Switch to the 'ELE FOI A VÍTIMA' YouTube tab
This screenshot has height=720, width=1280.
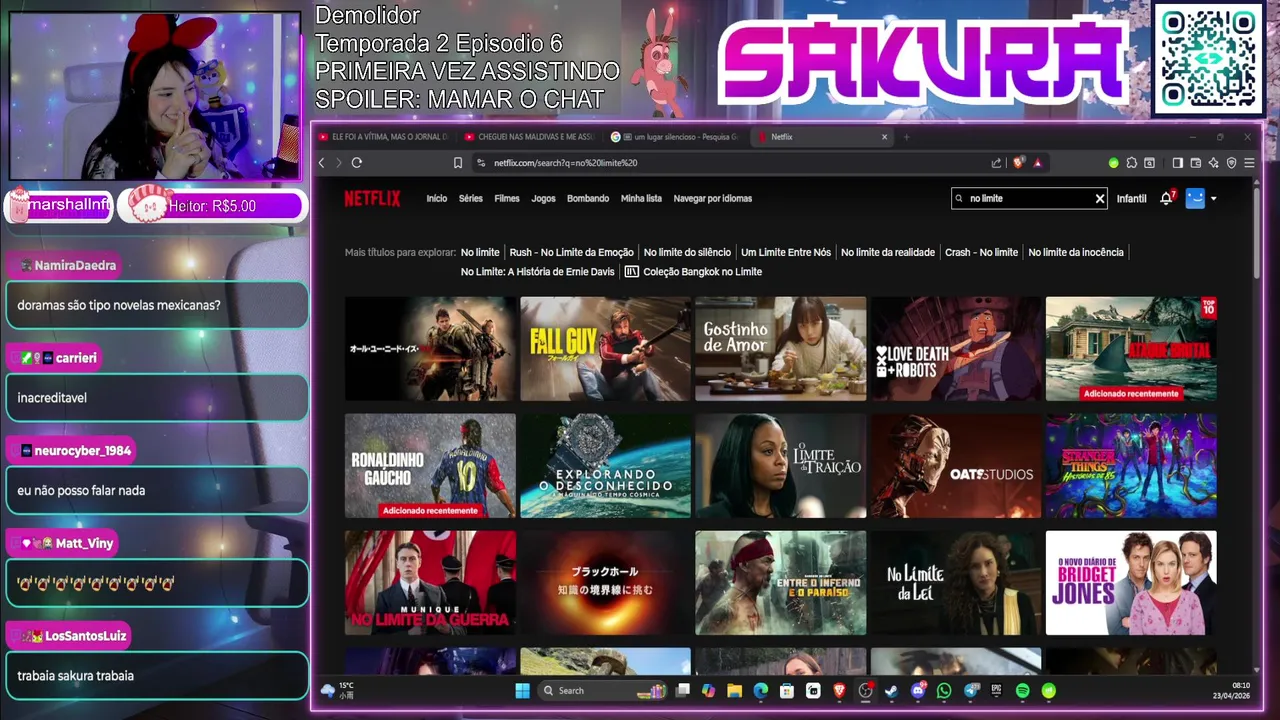pyautogui.click(x=385, y=137)
